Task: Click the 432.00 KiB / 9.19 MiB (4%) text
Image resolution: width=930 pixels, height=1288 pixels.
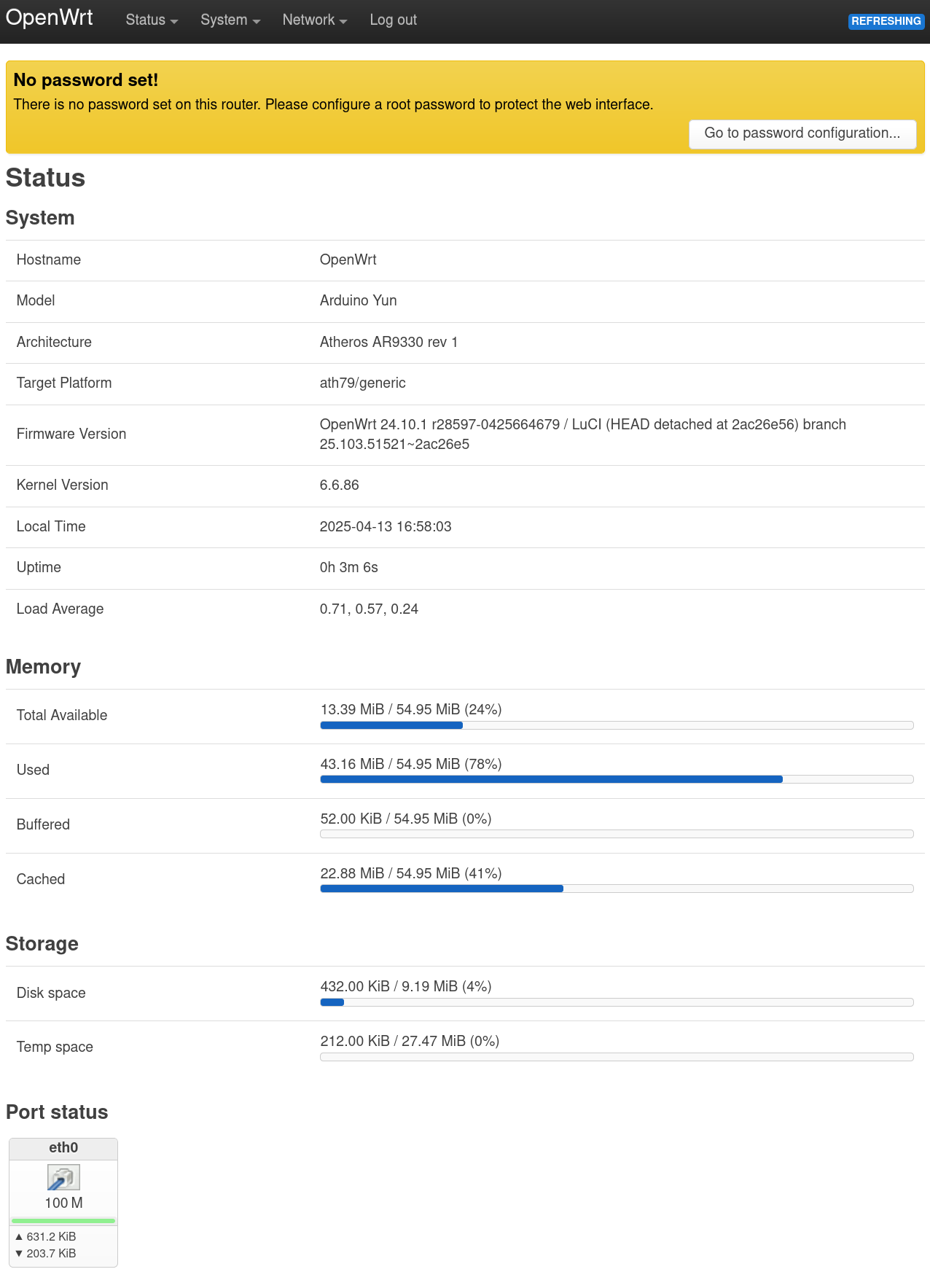Action: 406,987
